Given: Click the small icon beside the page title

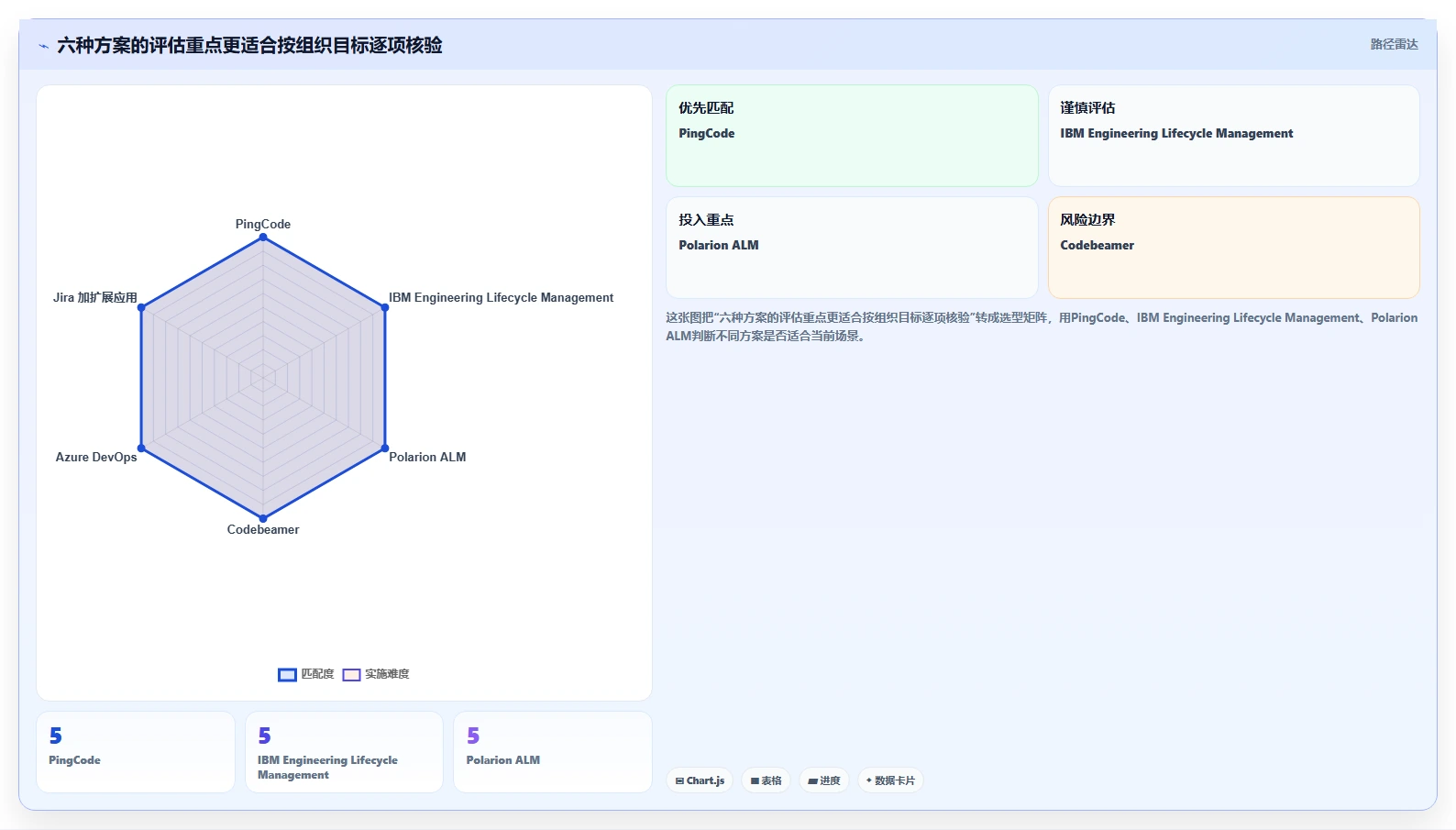Looking at the screenshot, I should (43, 46).
